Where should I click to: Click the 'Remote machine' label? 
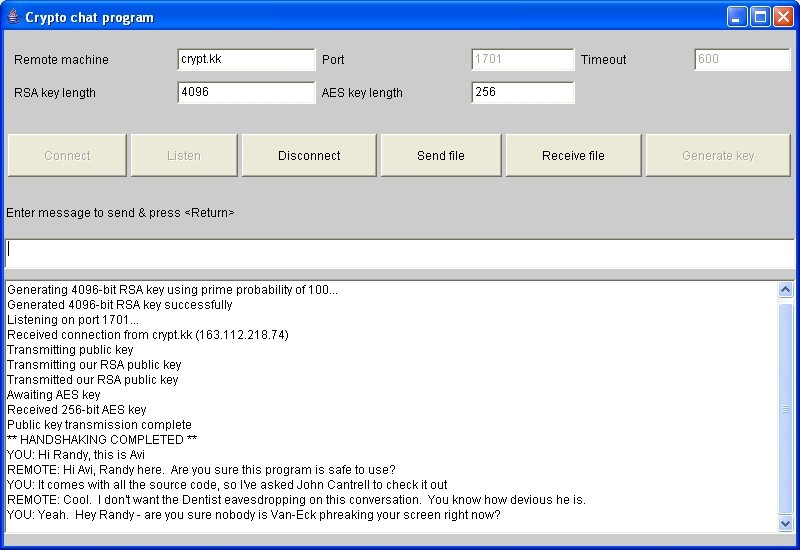pyautogui.click(x=61, y=60)
